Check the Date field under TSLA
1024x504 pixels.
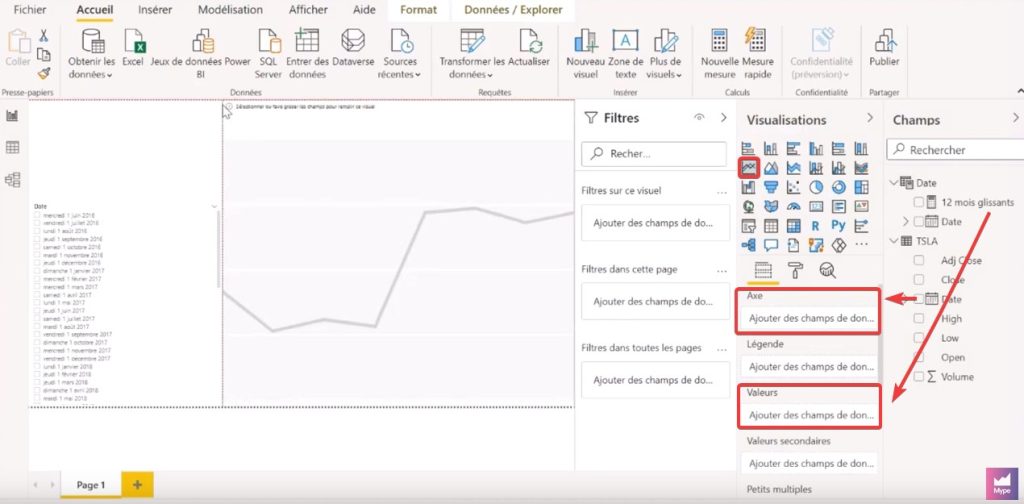point(919,299)
